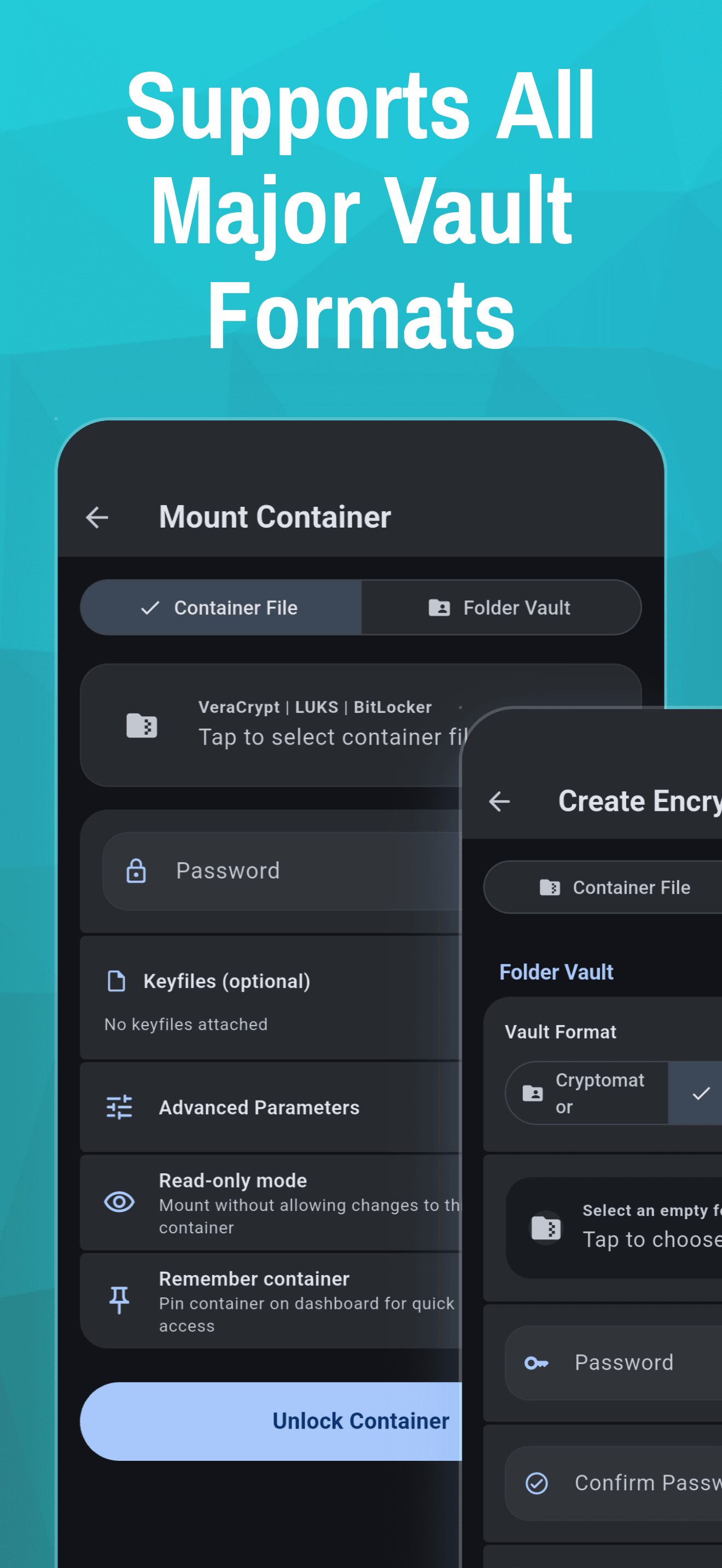Open Keyfiles (optional) section

[x=271, y=998]
